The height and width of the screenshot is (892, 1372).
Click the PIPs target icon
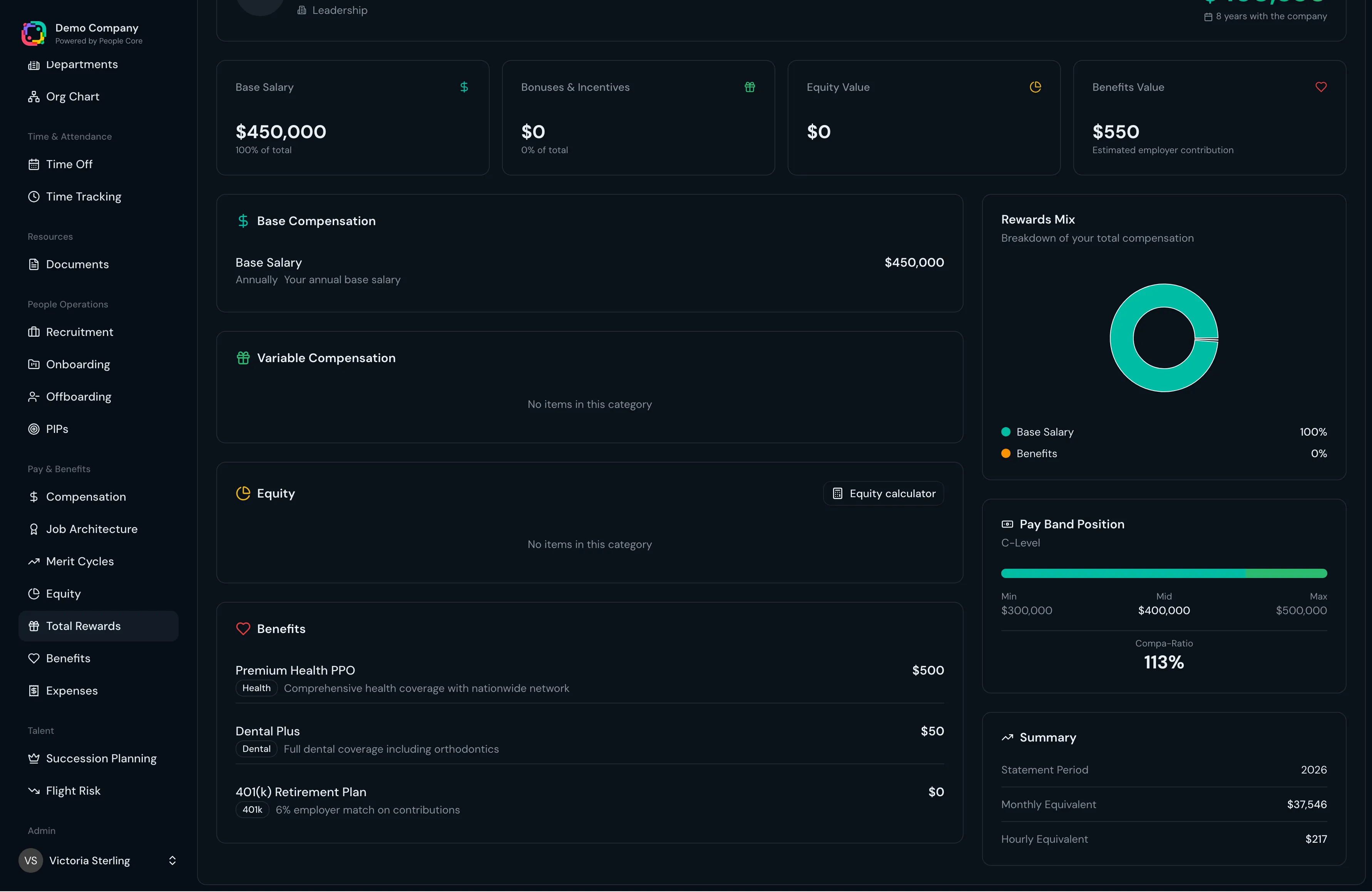pos(34,429)
